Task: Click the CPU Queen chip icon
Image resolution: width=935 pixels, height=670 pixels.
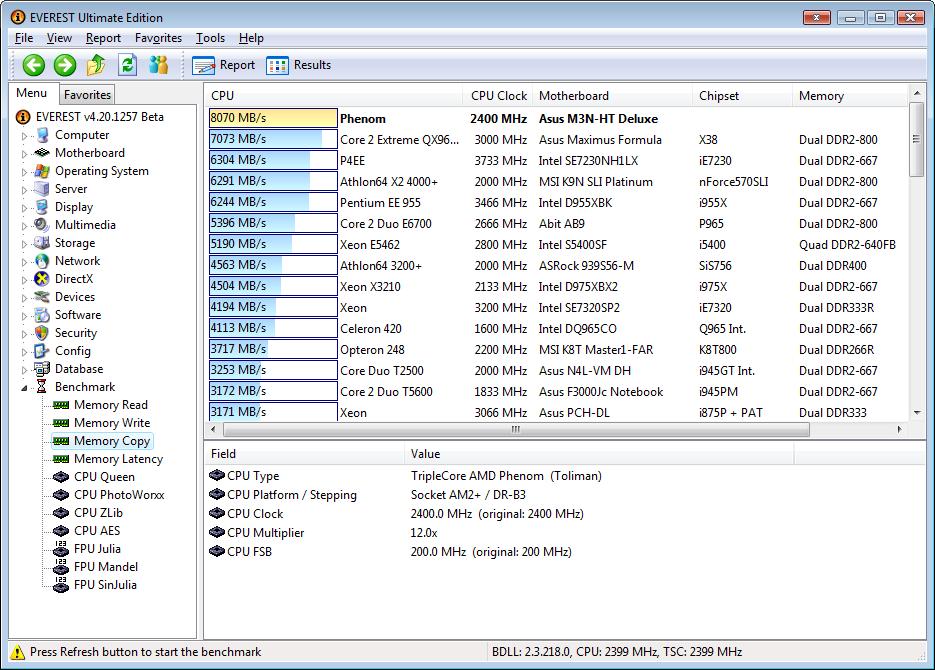Action: pyautogui.click(x=61, y=477)
